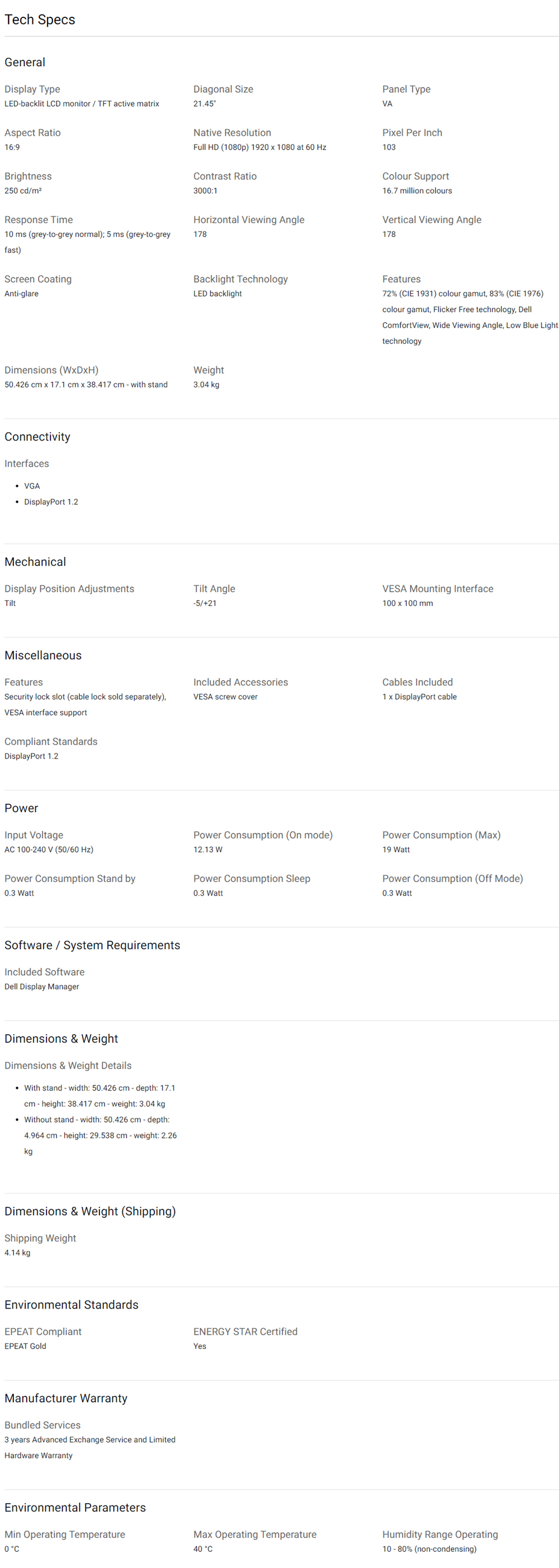
Task: Click the Dell Display Manager text
Action: tap(41, 986)
